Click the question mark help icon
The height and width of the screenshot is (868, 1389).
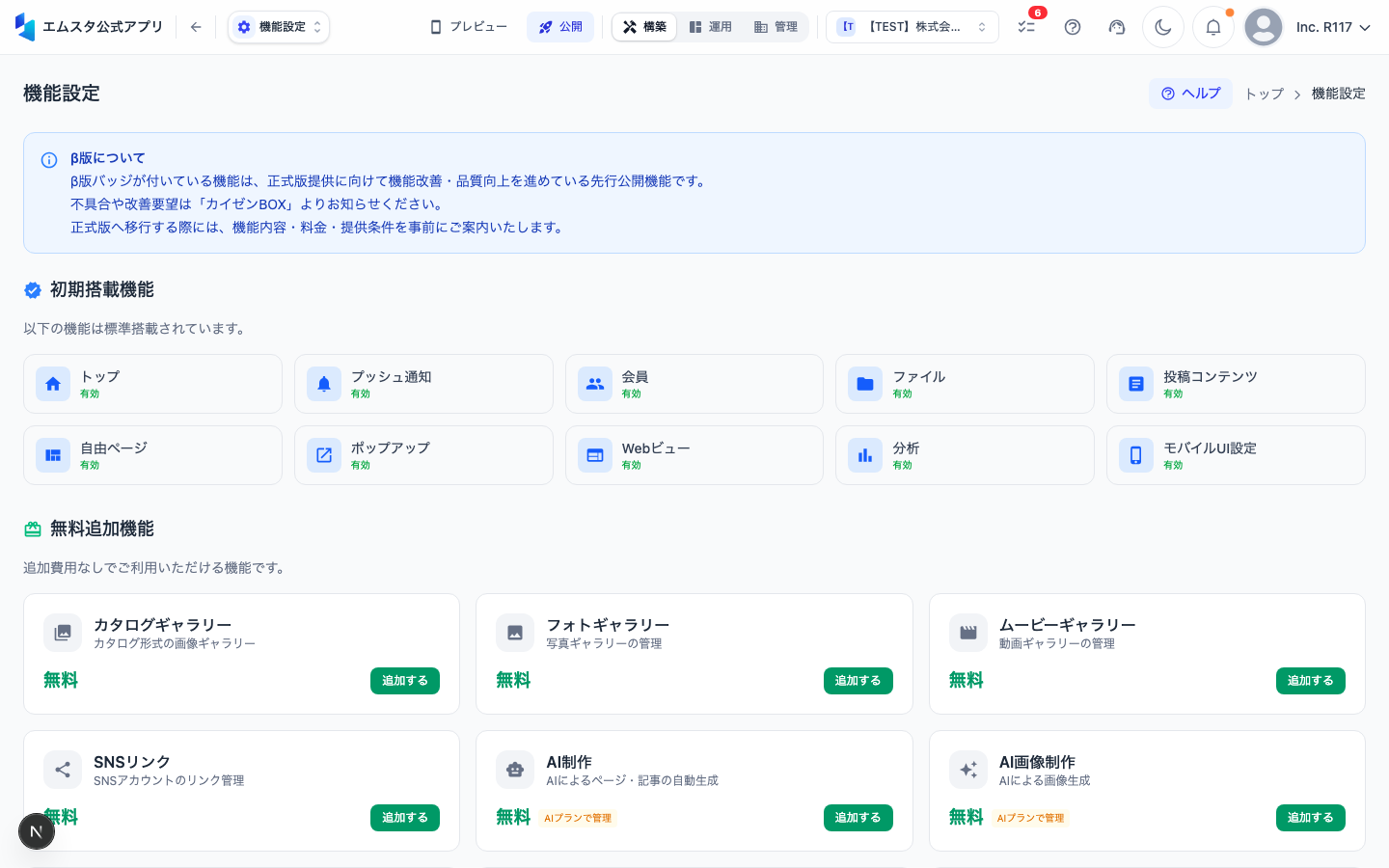(x=1073, y=27)
